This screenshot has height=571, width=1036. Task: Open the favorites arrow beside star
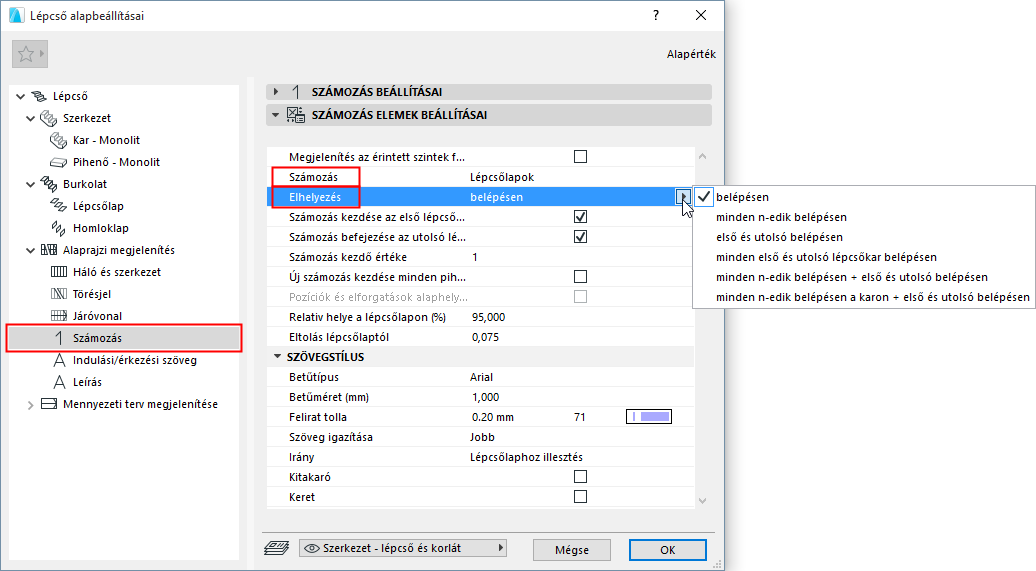click(42, 54)
